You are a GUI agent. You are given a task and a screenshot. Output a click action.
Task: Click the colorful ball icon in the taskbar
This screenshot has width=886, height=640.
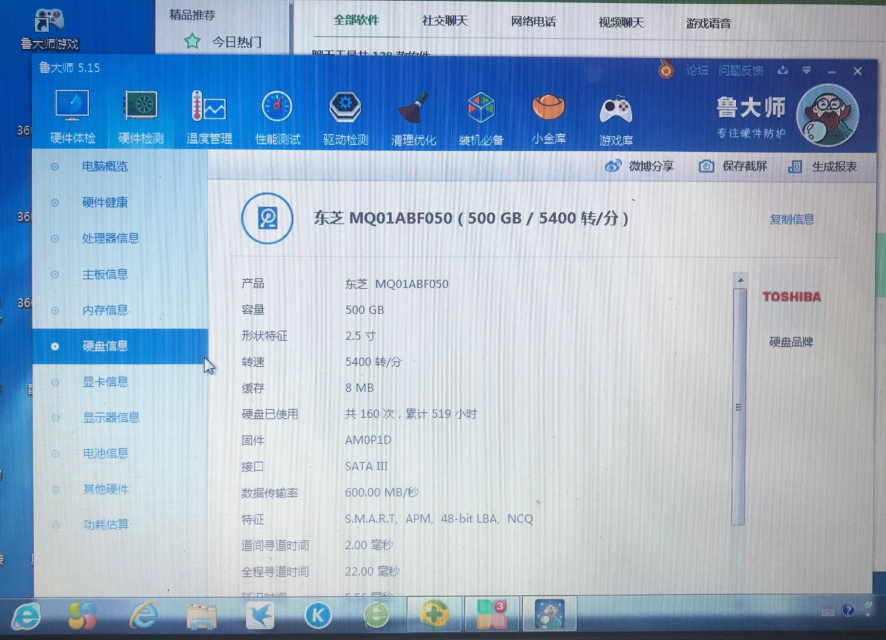pyautogui.click(x=82, y=615)
